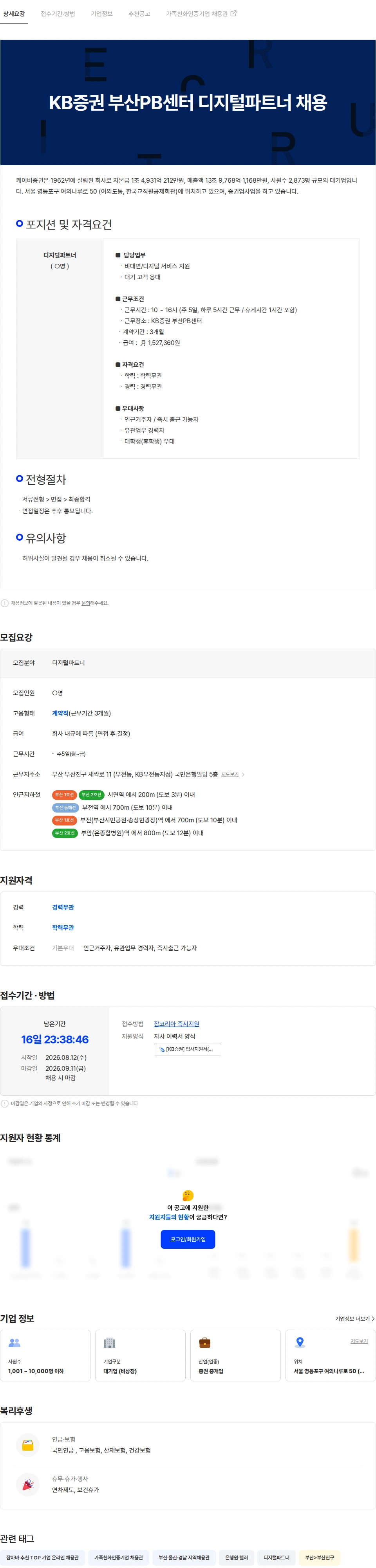This screenshot has width=376, height=1568.
Task: Download the [KB증권] 입사지원서 file
Action: pyautogui.click(x=187, y=1049)
